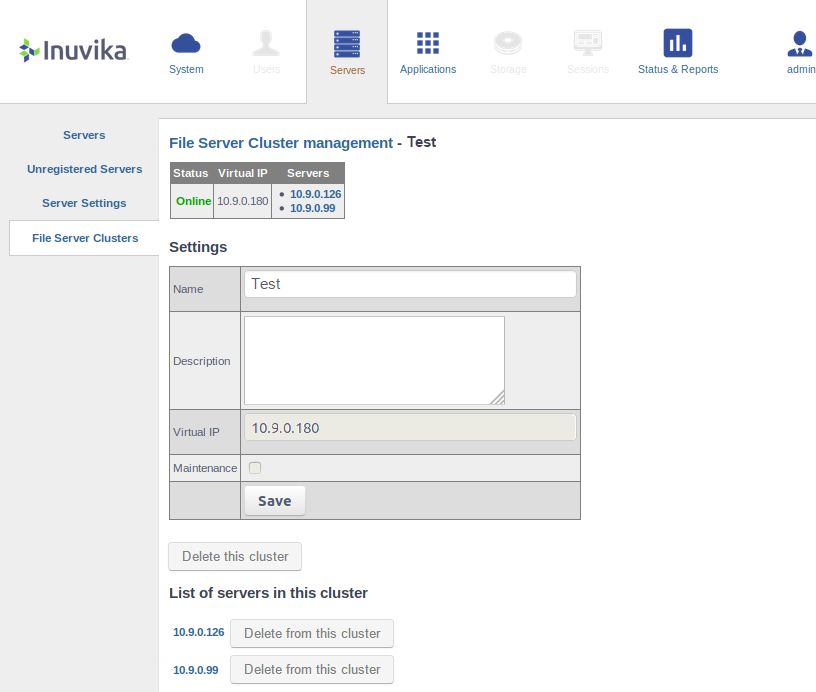Click the Virtual IP column header
The height and width of the screenshot is (692, 816).
point(243,173)
